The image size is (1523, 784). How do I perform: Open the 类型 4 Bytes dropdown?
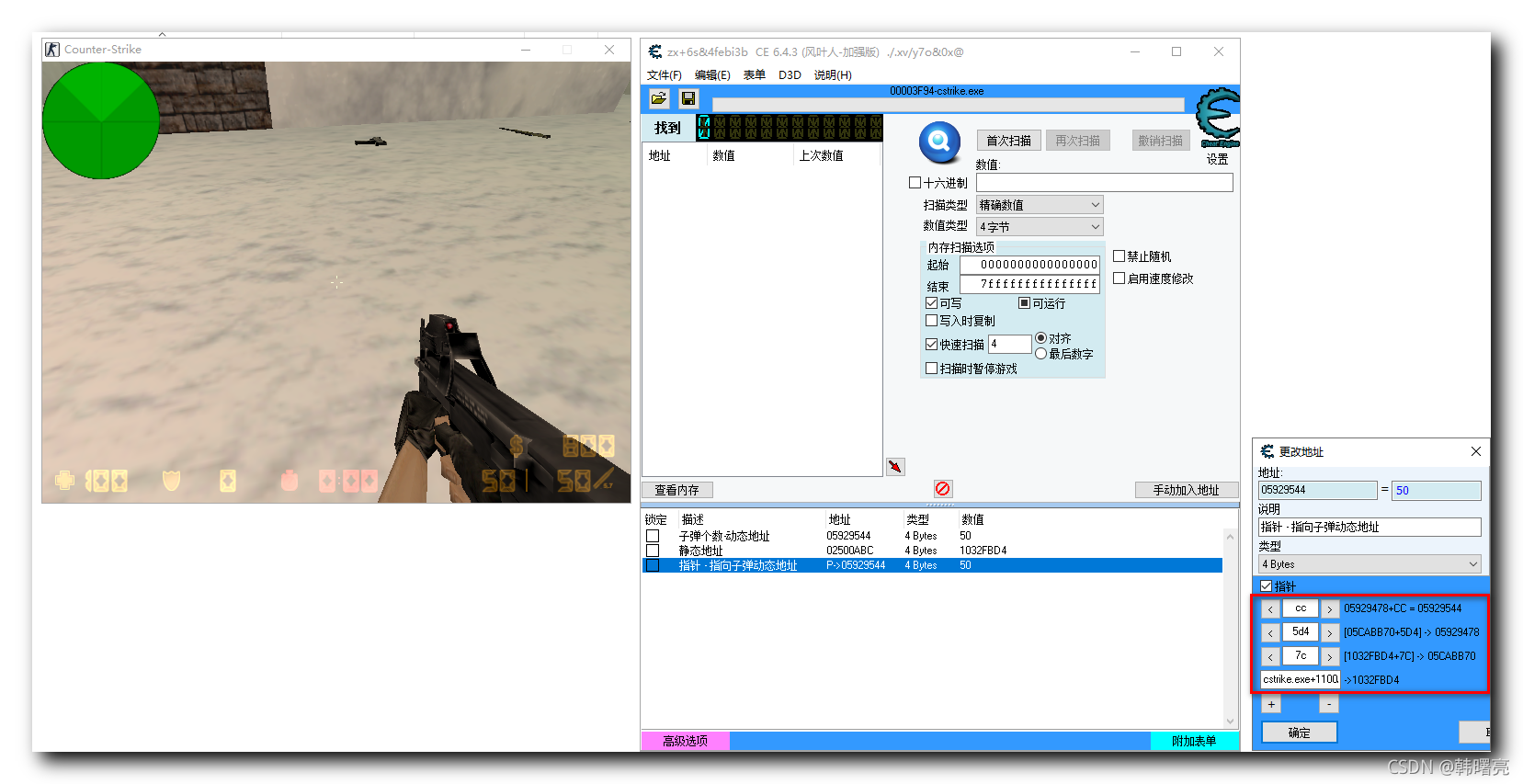click(1370, 564)
